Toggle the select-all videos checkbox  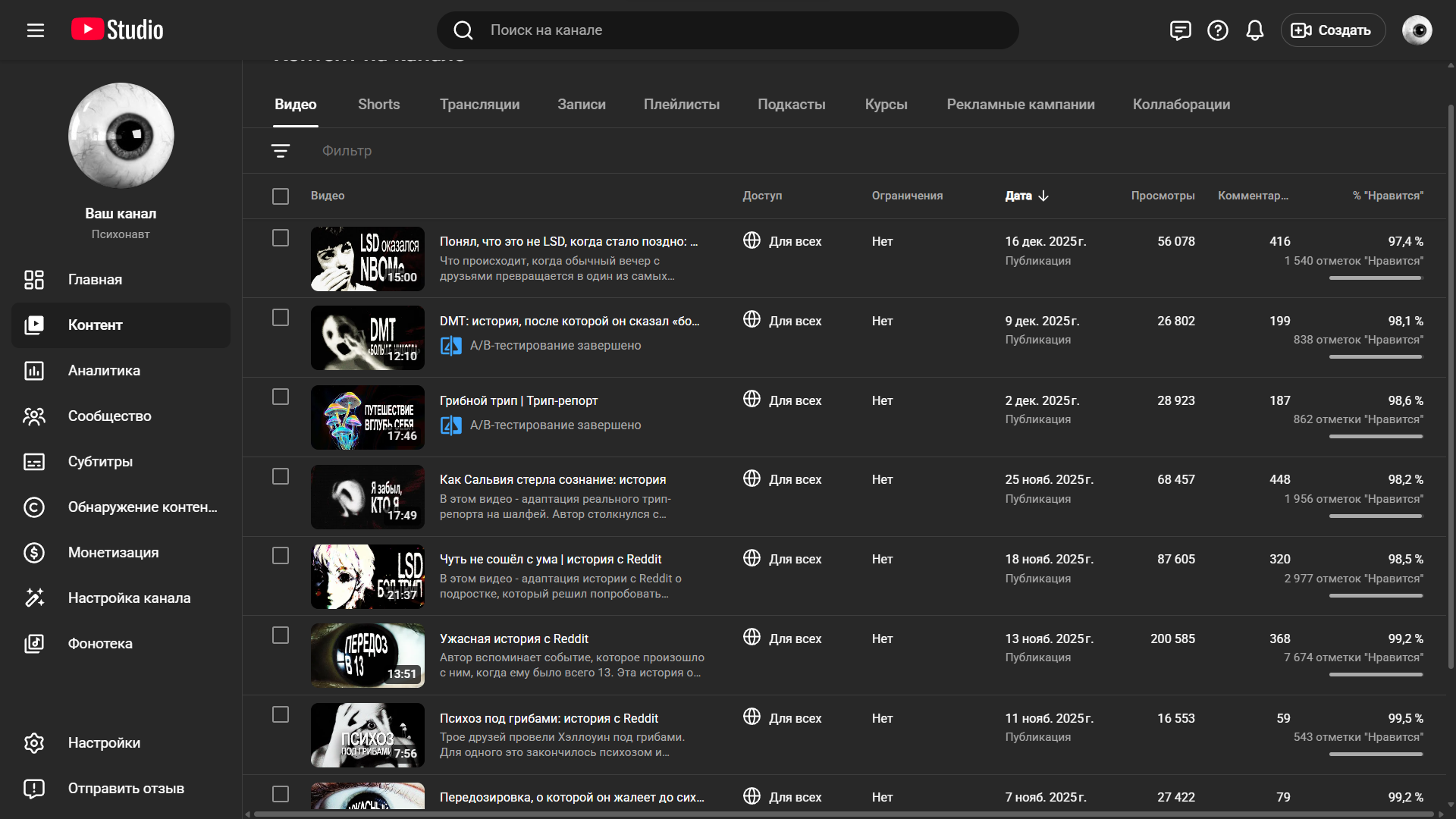point(281,196)
